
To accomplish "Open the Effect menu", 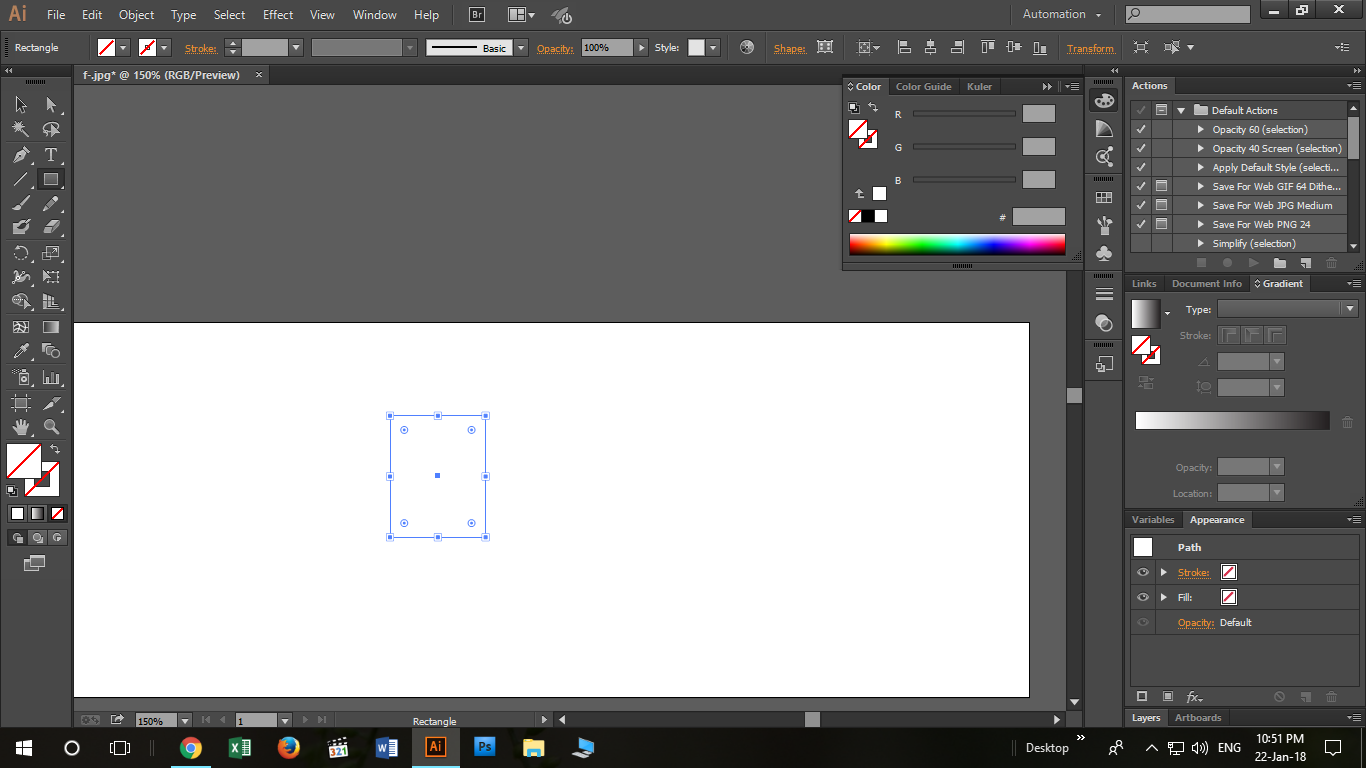I will click(x=278, y=15).
